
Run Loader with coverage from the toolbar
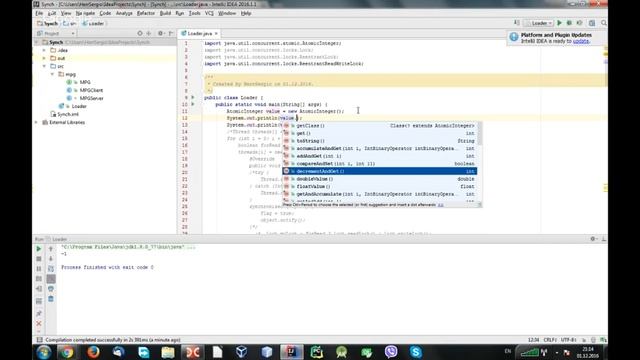click(580, 23)
